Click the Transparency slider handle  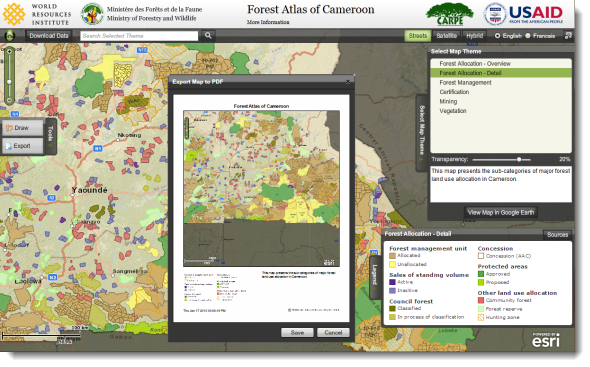519,159
